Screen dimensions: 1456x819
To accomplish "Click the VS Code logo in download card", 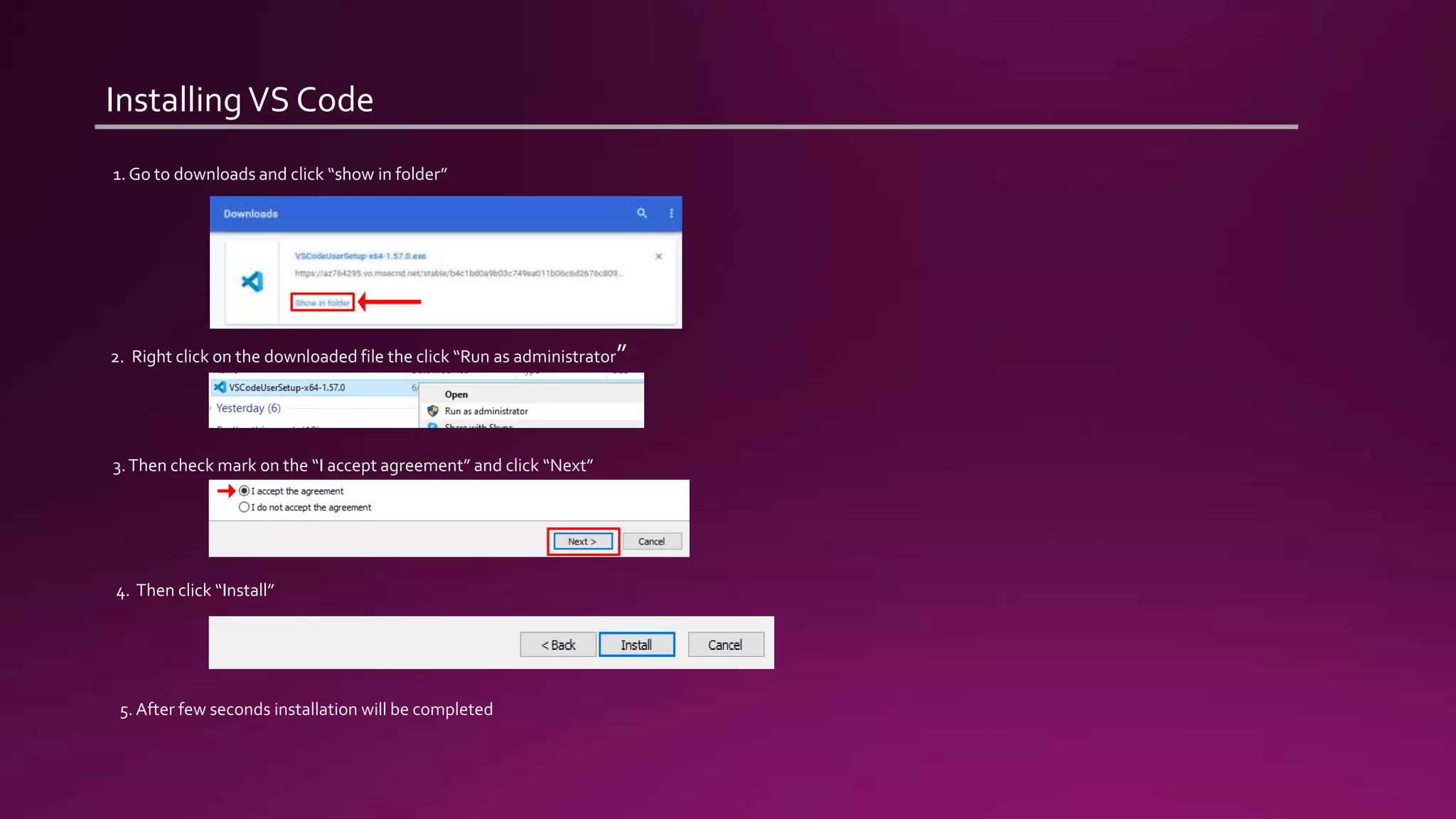I will coord(252,282).
